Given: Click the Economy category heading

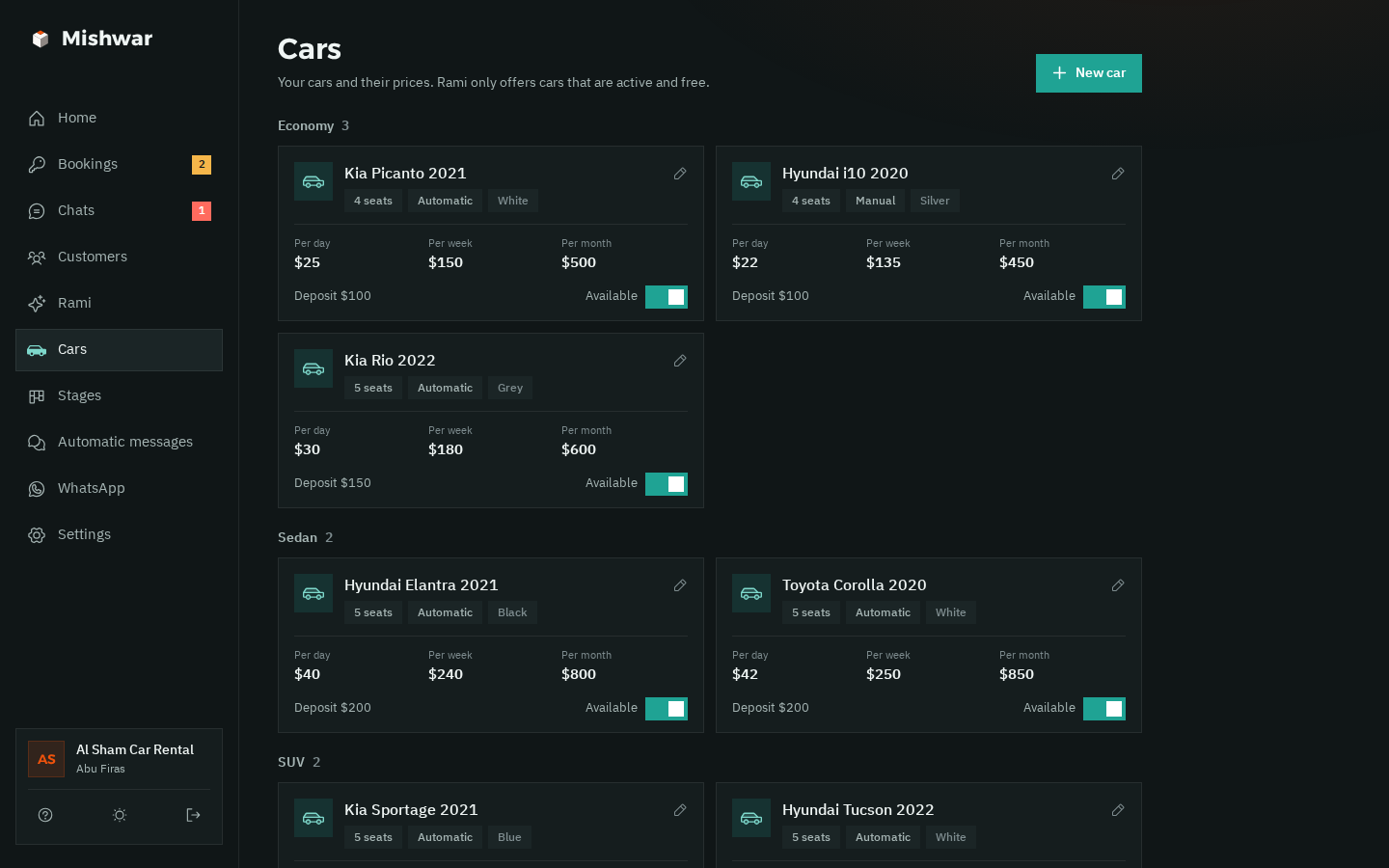Looking at the screenshot, I should tap(306, 126).
